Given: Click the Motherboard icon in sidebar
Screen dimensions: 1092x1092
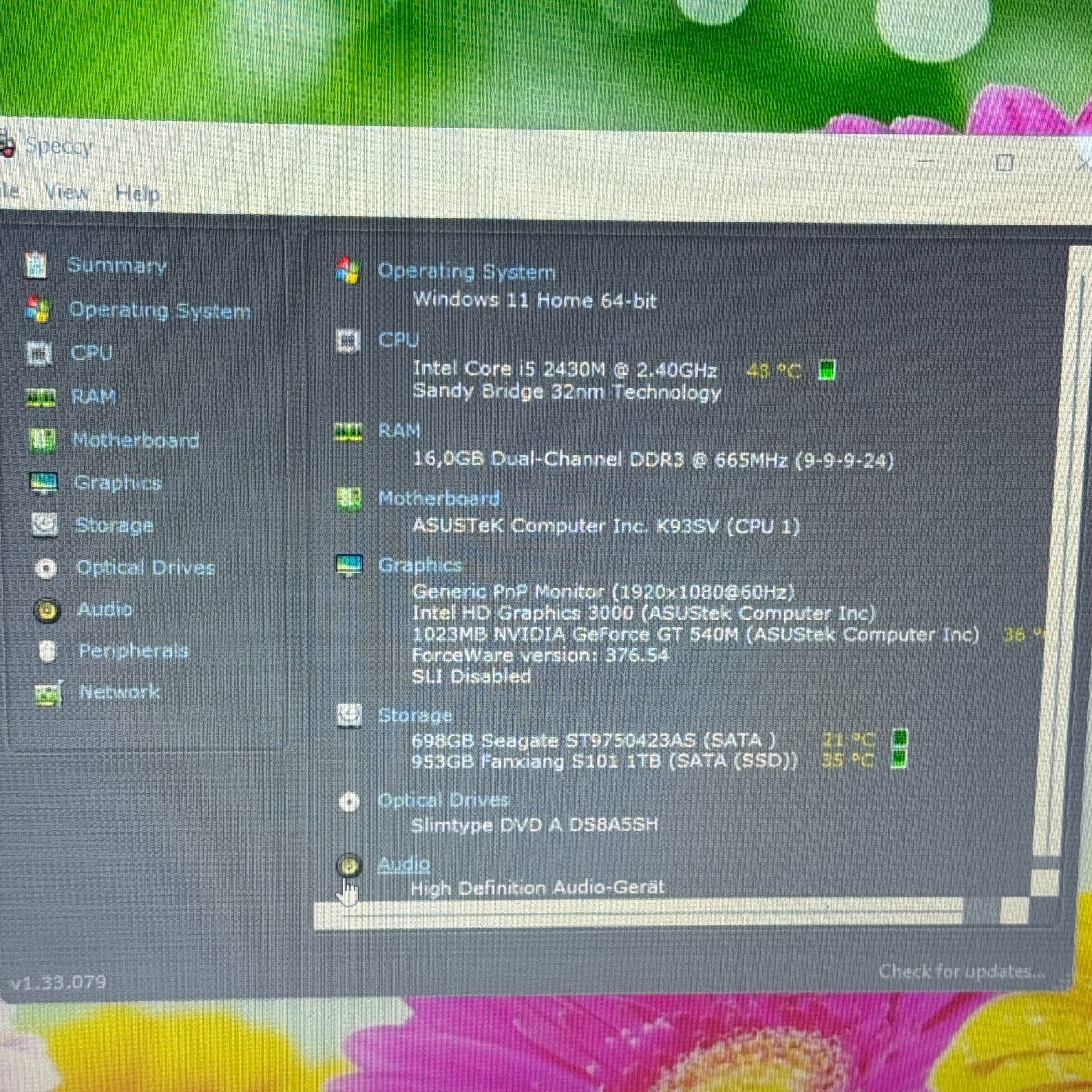Looking at the screenshot, I should (x=42, y=440).
